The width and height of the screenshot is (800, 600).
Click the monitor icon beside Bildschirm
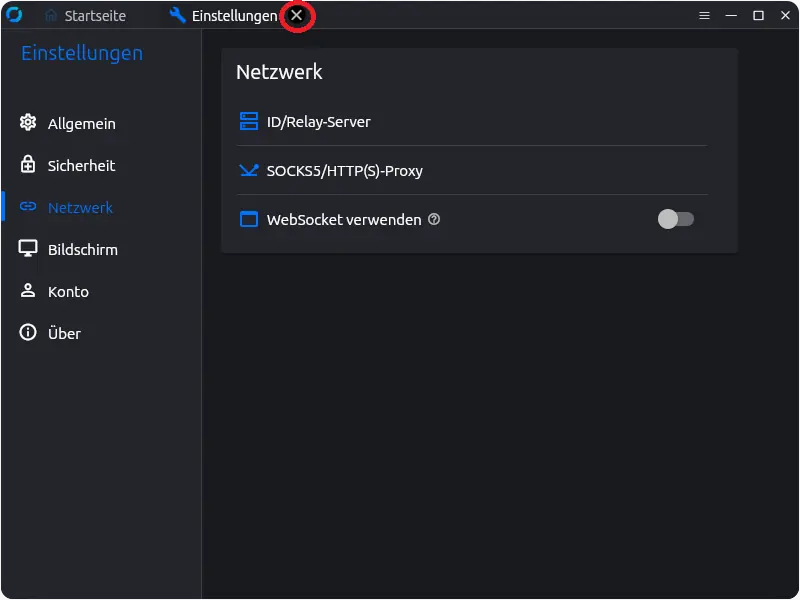(x=28, y=249)
